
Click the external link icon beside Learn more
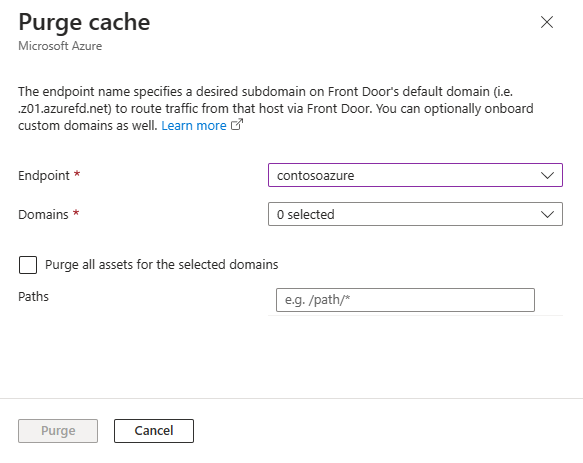pyautogui.click(x=237, y=125)
